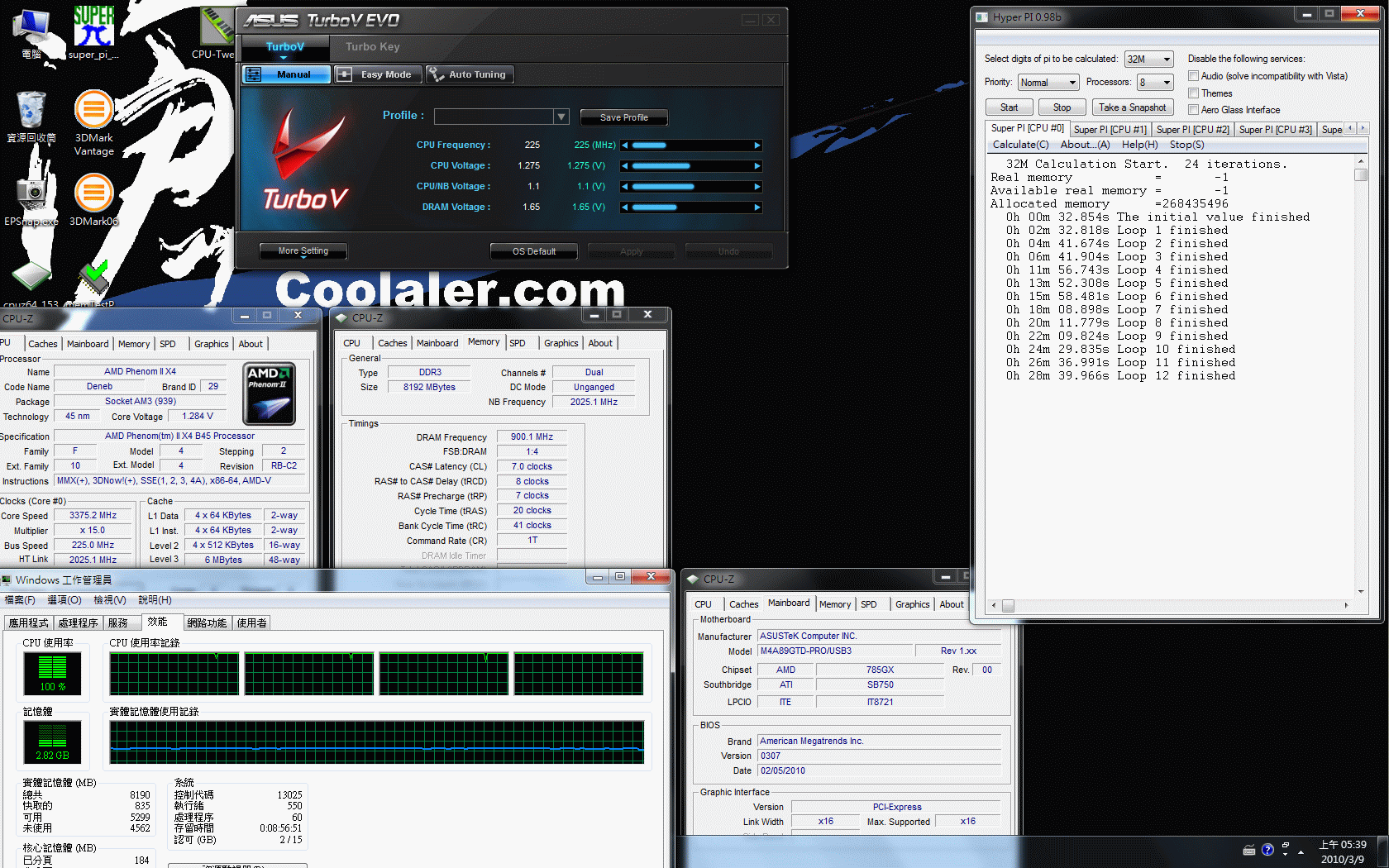This screenshot has width=1389, height=868.
Task: Click Take a Snapshot button
Action: coord(1132,107)
